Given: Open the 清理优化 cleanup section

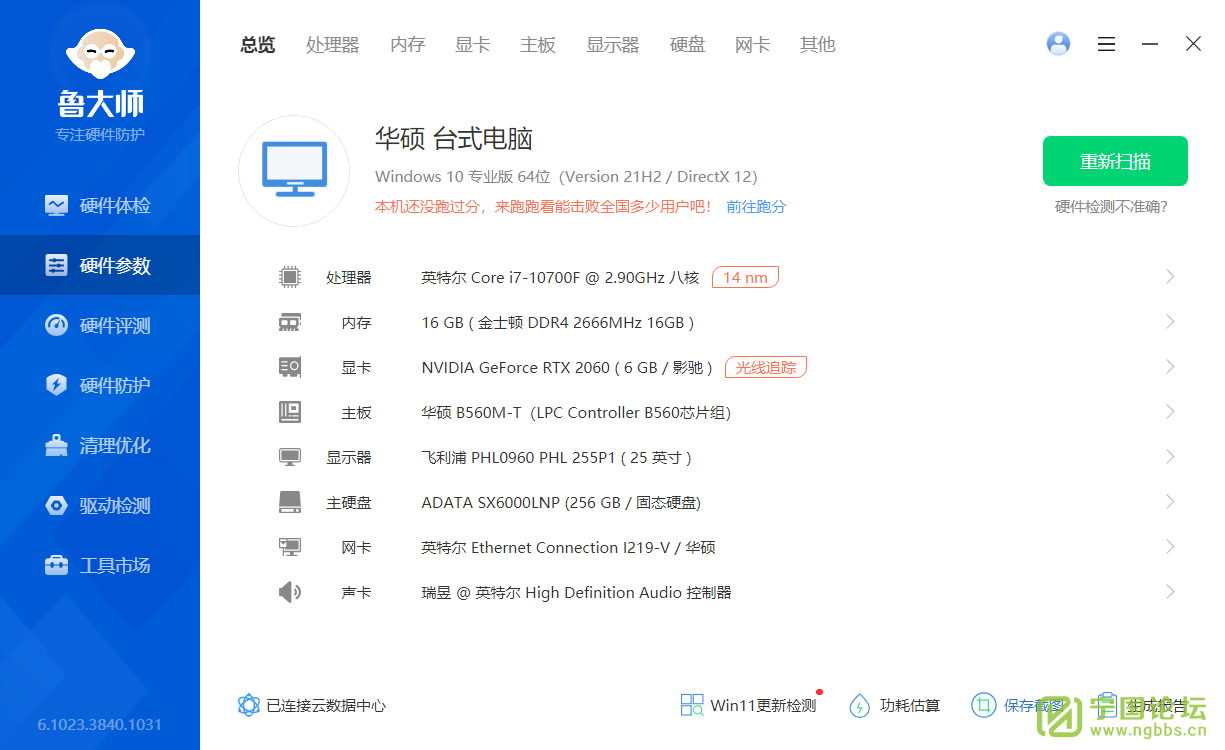Looking at the screenshot, I should click(100, 445).
